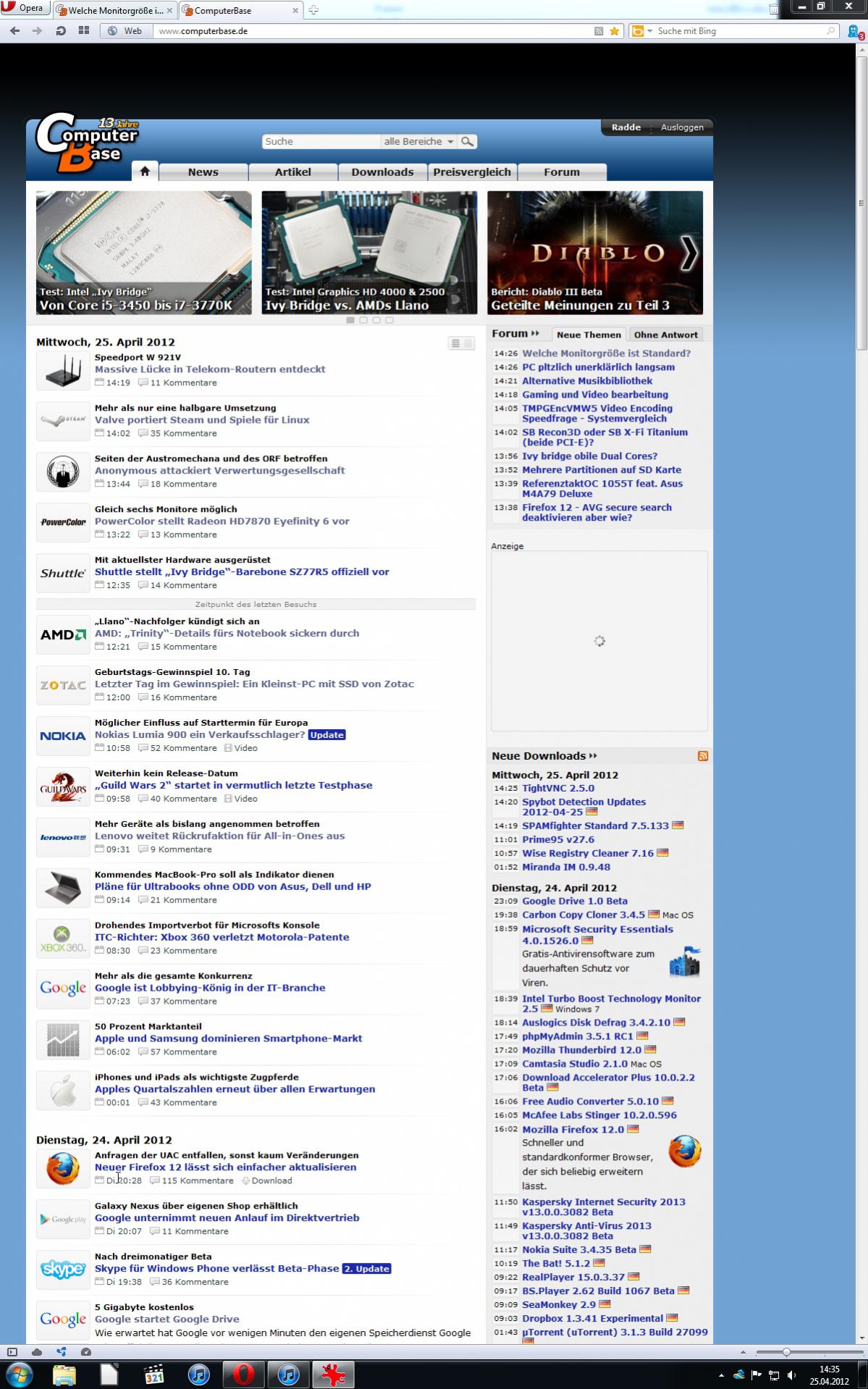The width and height of the screenshot is (868, 1389).
Task: Open the Artikel tab
Action: pos(293,172)
